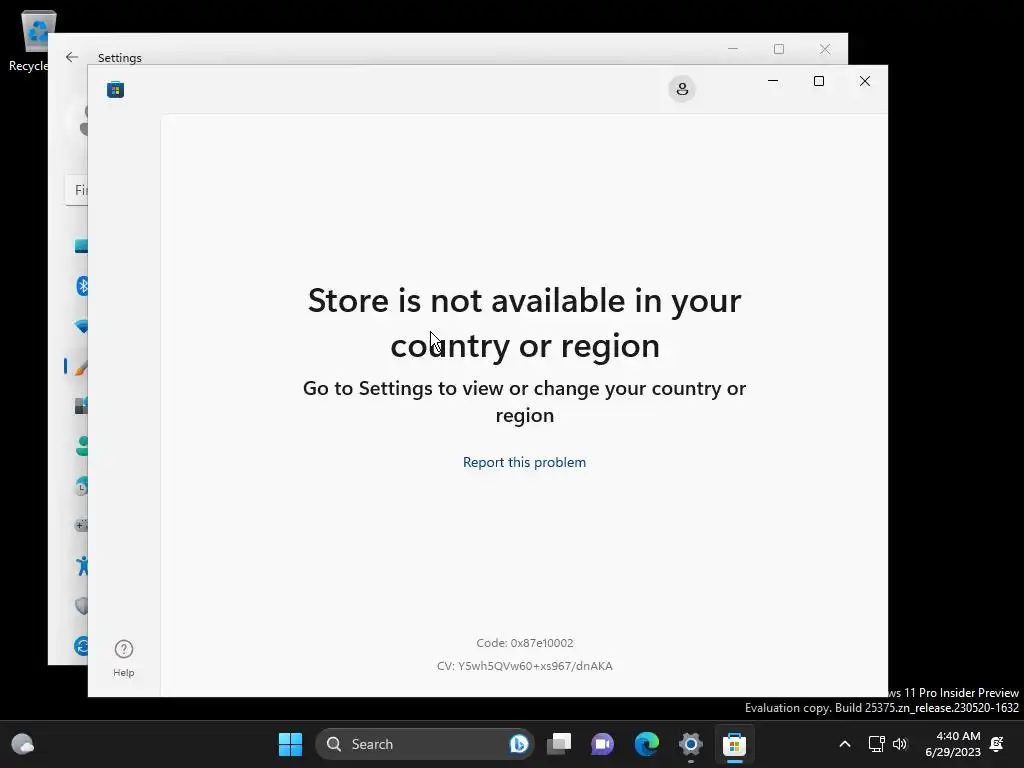This screenshot has height=768, width=1024.
Task: Switch to Settings app on taskbar
Action: click(x=690, y=744)
